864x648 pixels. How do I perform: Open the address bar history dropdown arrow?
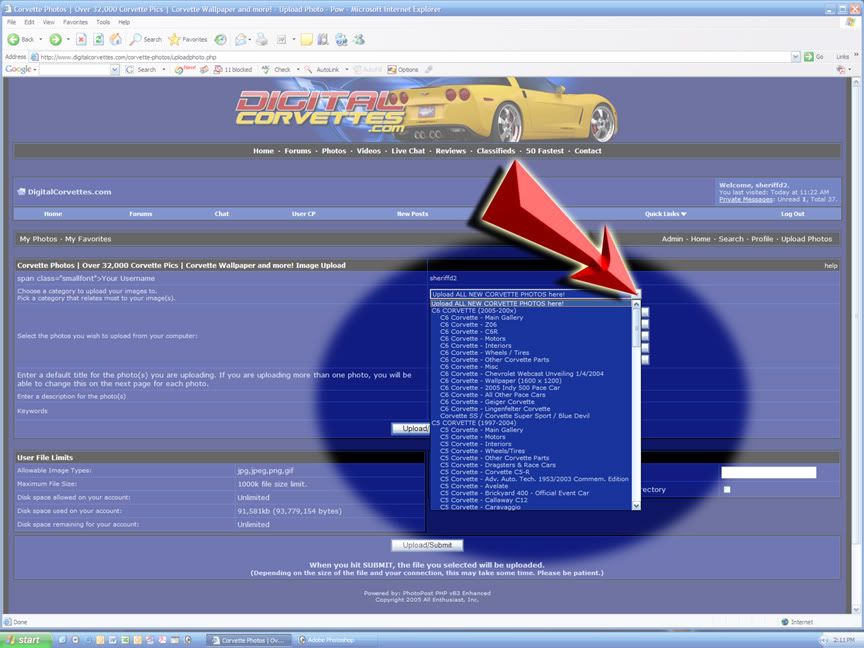pyautogui.click(x=796, y=57)
